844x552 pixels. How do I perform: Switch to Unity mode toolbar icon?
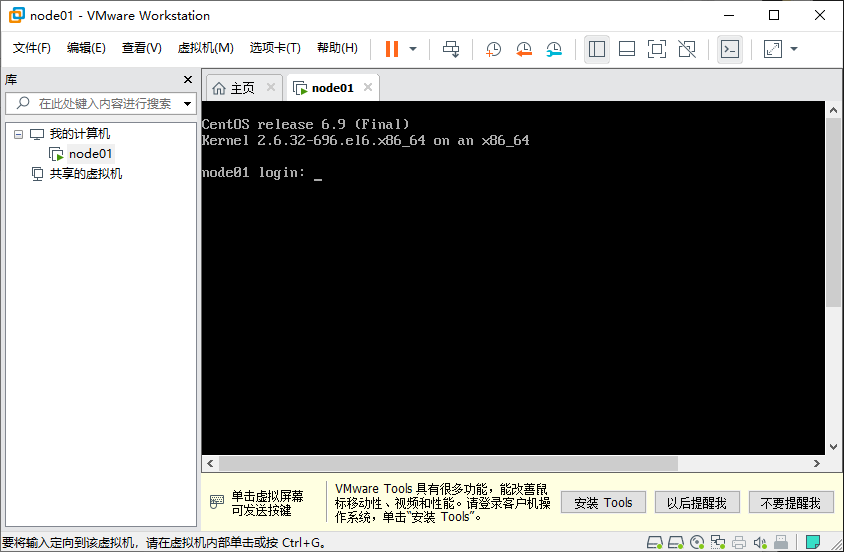687,49
